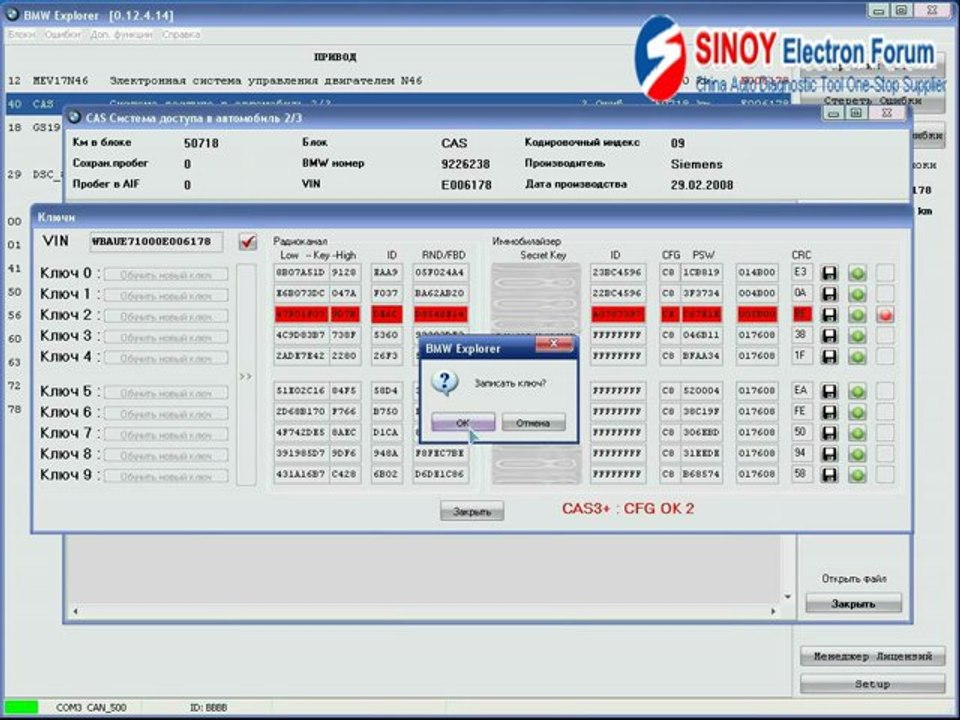Open the Доп. функции menu

(121, 35)
